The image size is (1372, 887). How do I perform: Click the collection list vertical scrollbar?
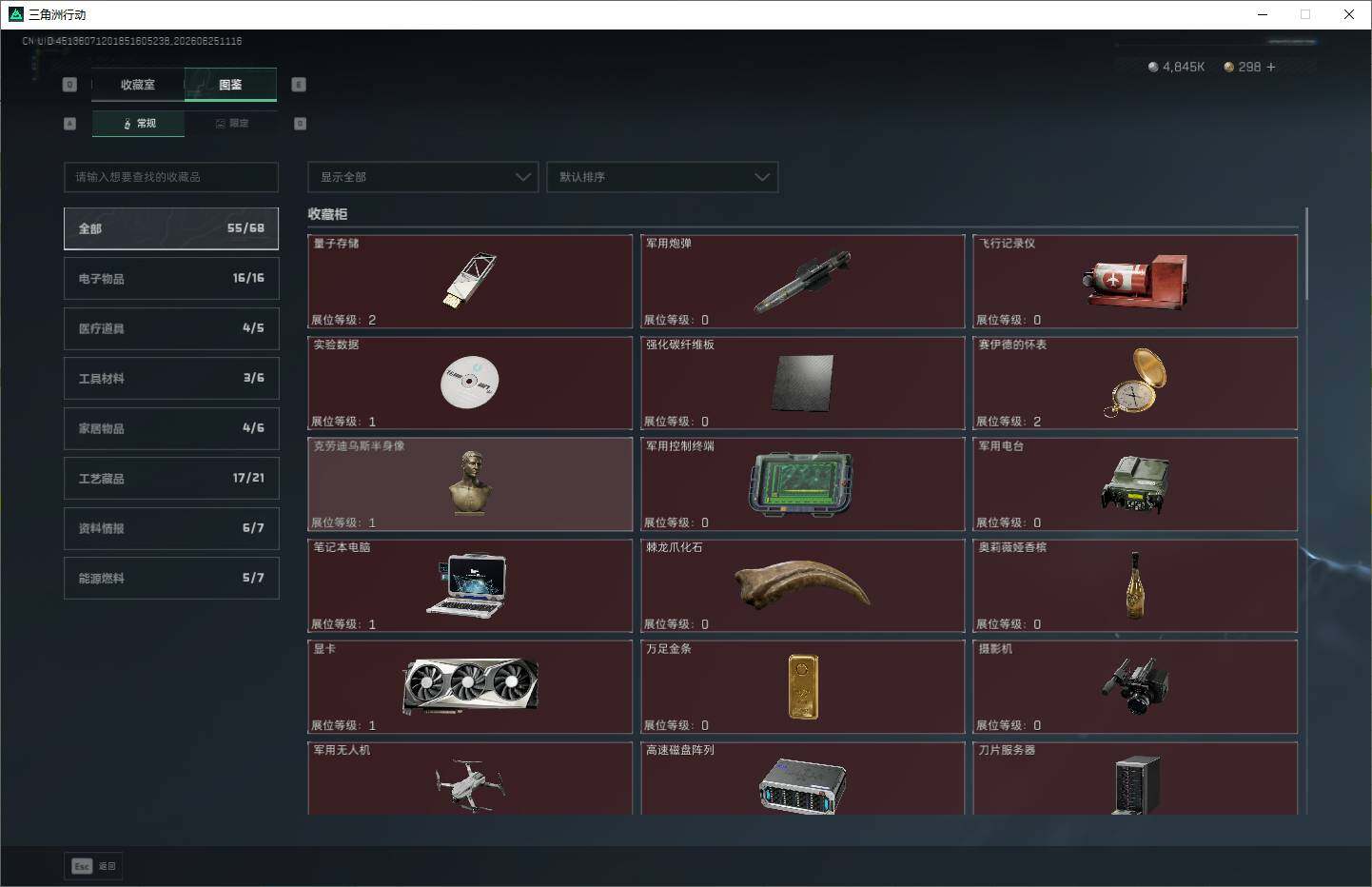coord(1306,253)
